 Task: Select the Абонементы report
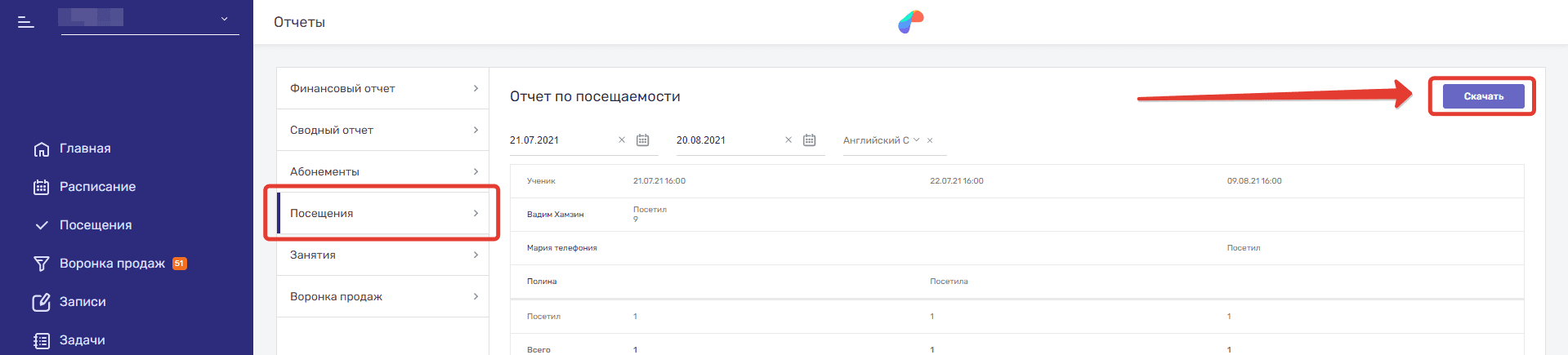[x=382, y=171]
